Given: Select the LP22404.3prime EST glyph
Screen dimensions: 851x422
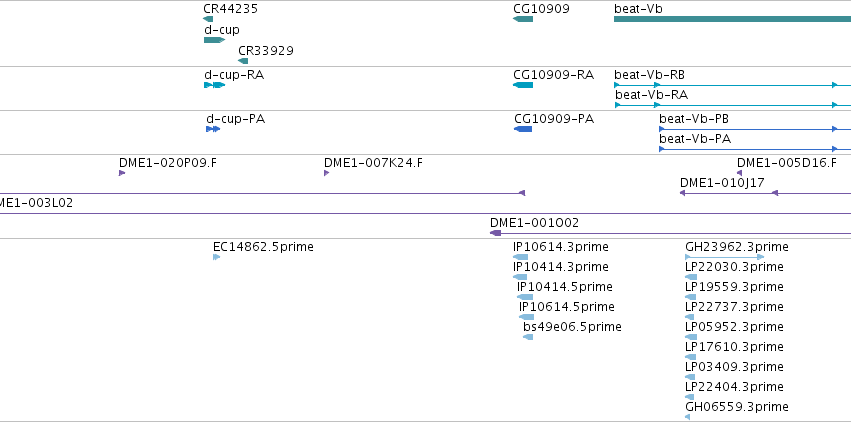Looking at the screenshot, I should click(x=689, y=397).
